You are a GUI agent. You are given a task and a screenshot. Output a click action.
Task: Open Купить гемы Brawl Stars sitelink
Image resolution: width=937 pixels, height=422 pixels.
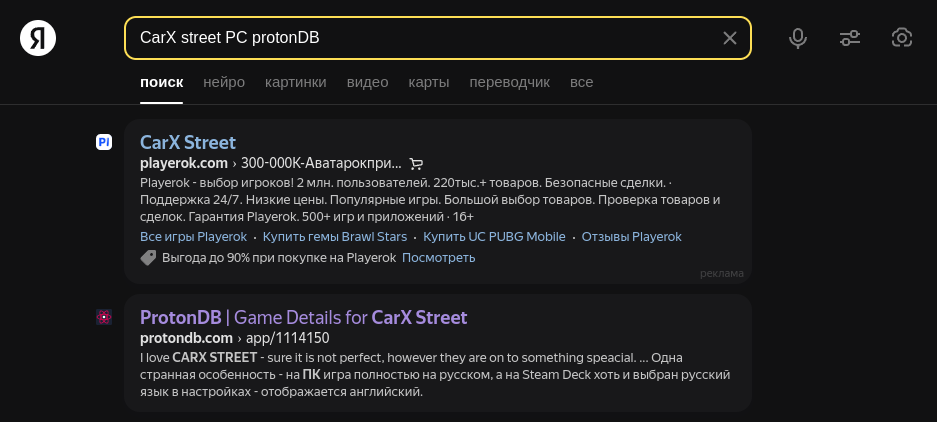tap(335, 237)
